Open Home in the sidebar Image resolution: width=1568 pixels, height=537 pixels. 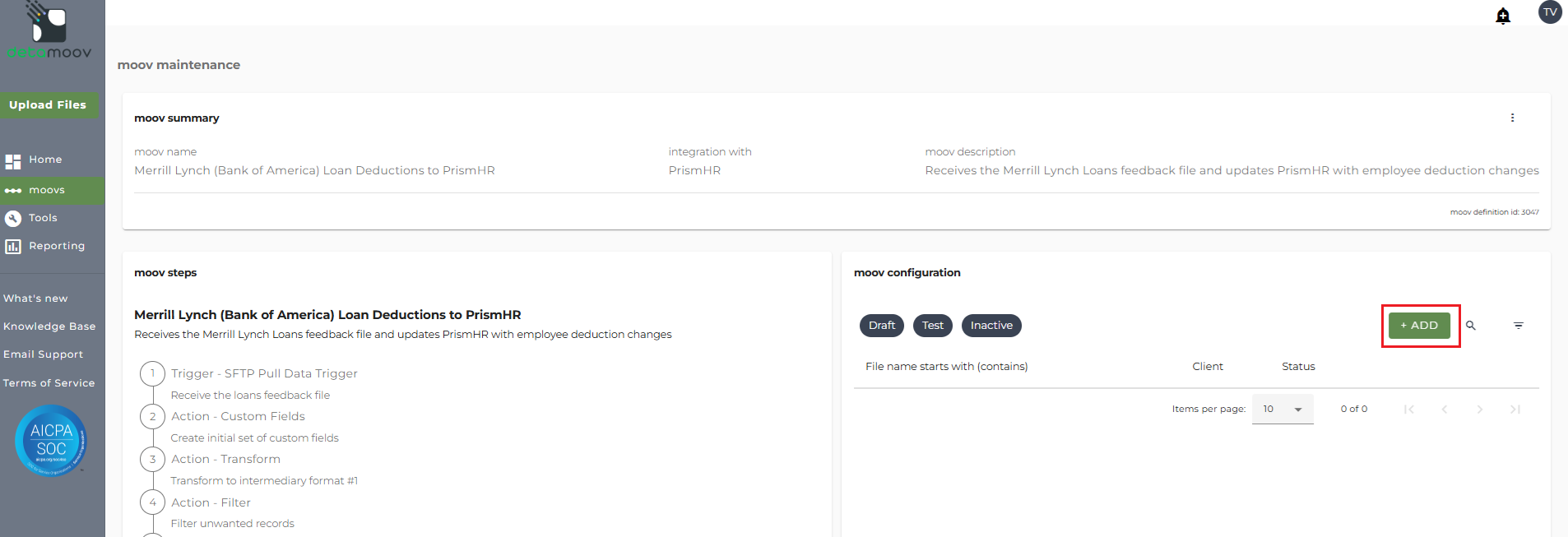[x=45, y=160]
